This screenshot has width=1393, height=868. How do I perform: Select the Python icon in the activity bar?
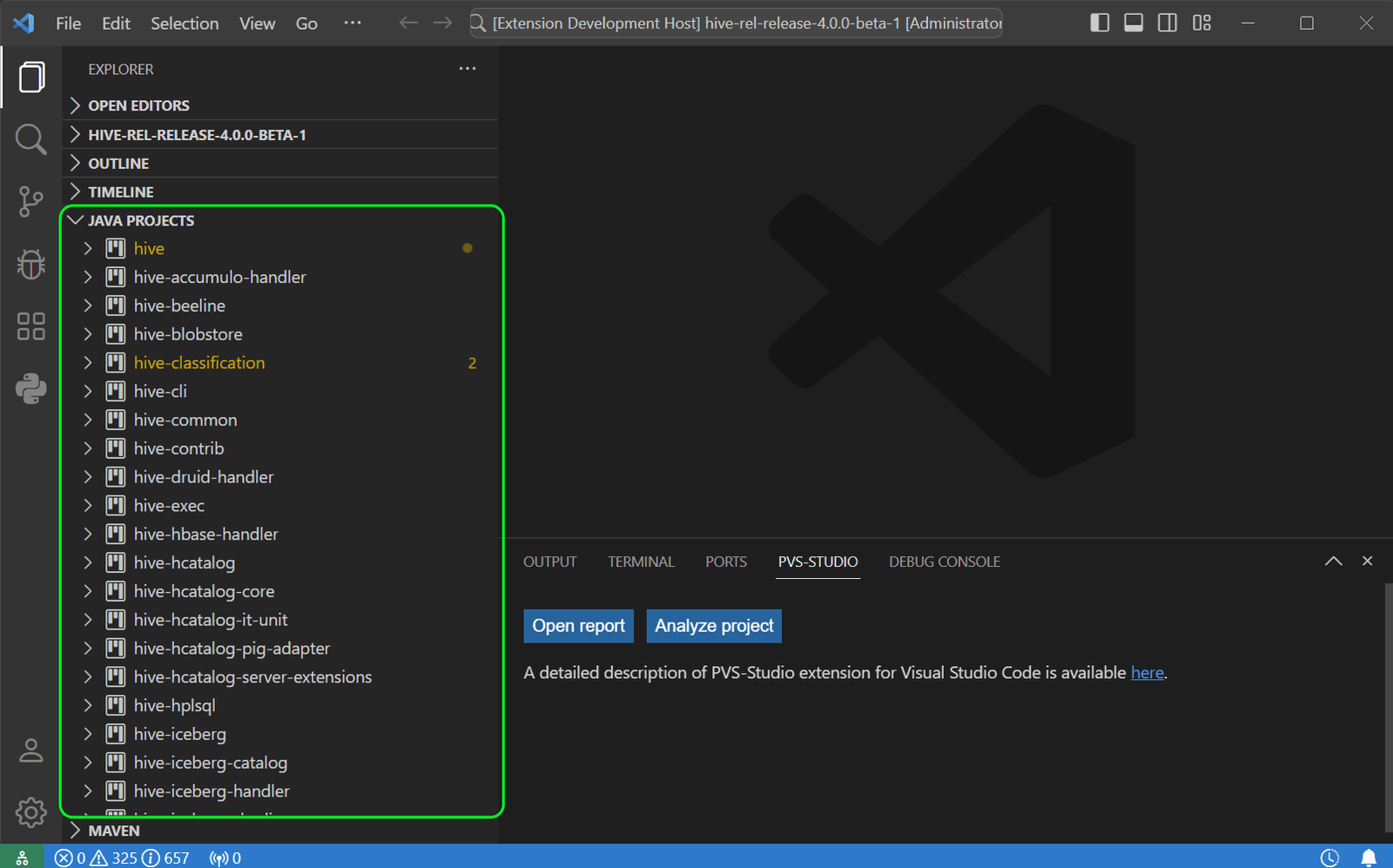point(31,389)
